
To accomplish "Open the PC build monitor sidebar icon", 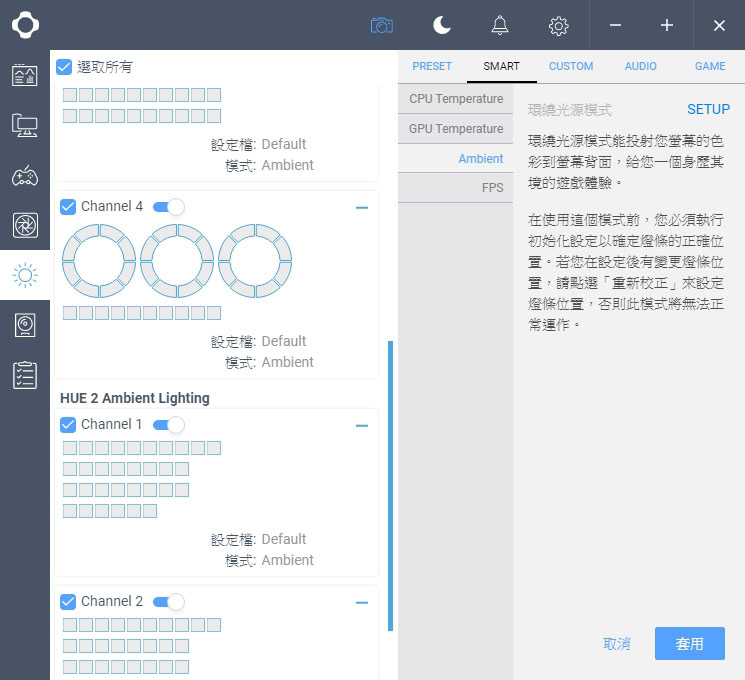I will click(x=25, y=125).
